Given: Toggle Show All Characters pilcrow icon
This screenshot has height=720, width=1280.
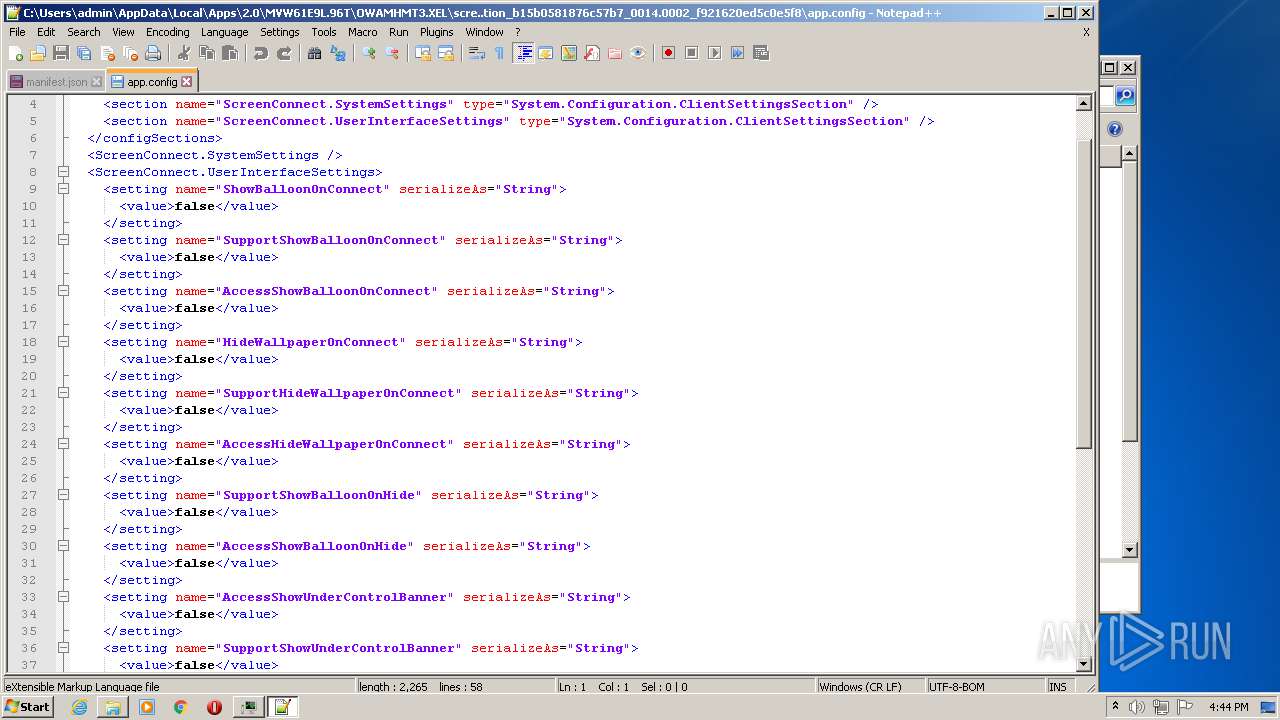Looking at the screenshot, I should click(x=499, y=53).
